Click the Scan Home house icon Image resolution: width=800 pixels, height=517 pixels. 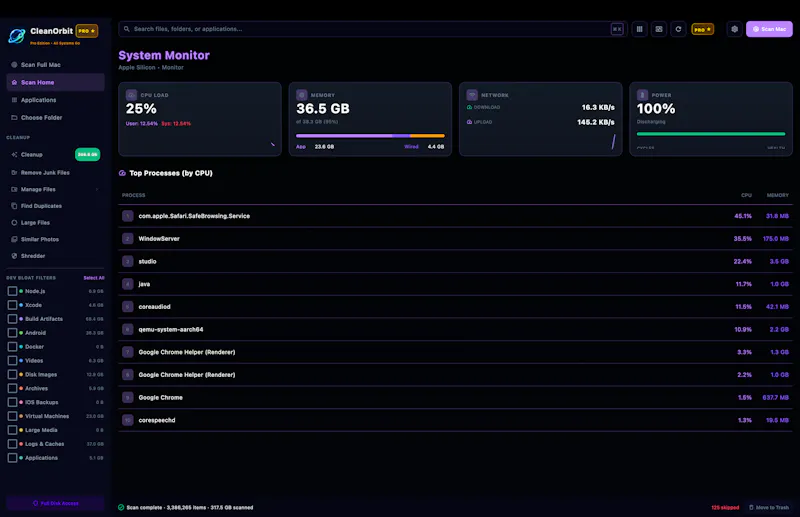coord(14,82)
